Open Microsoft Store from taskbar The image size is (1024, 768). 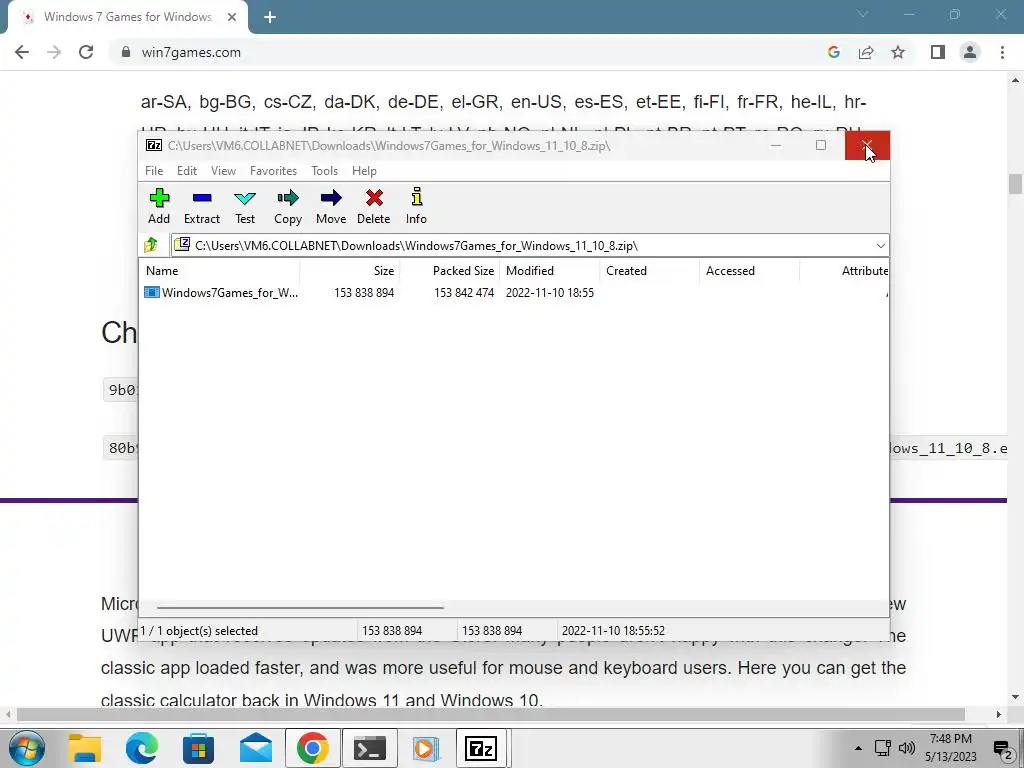[199, 748]
